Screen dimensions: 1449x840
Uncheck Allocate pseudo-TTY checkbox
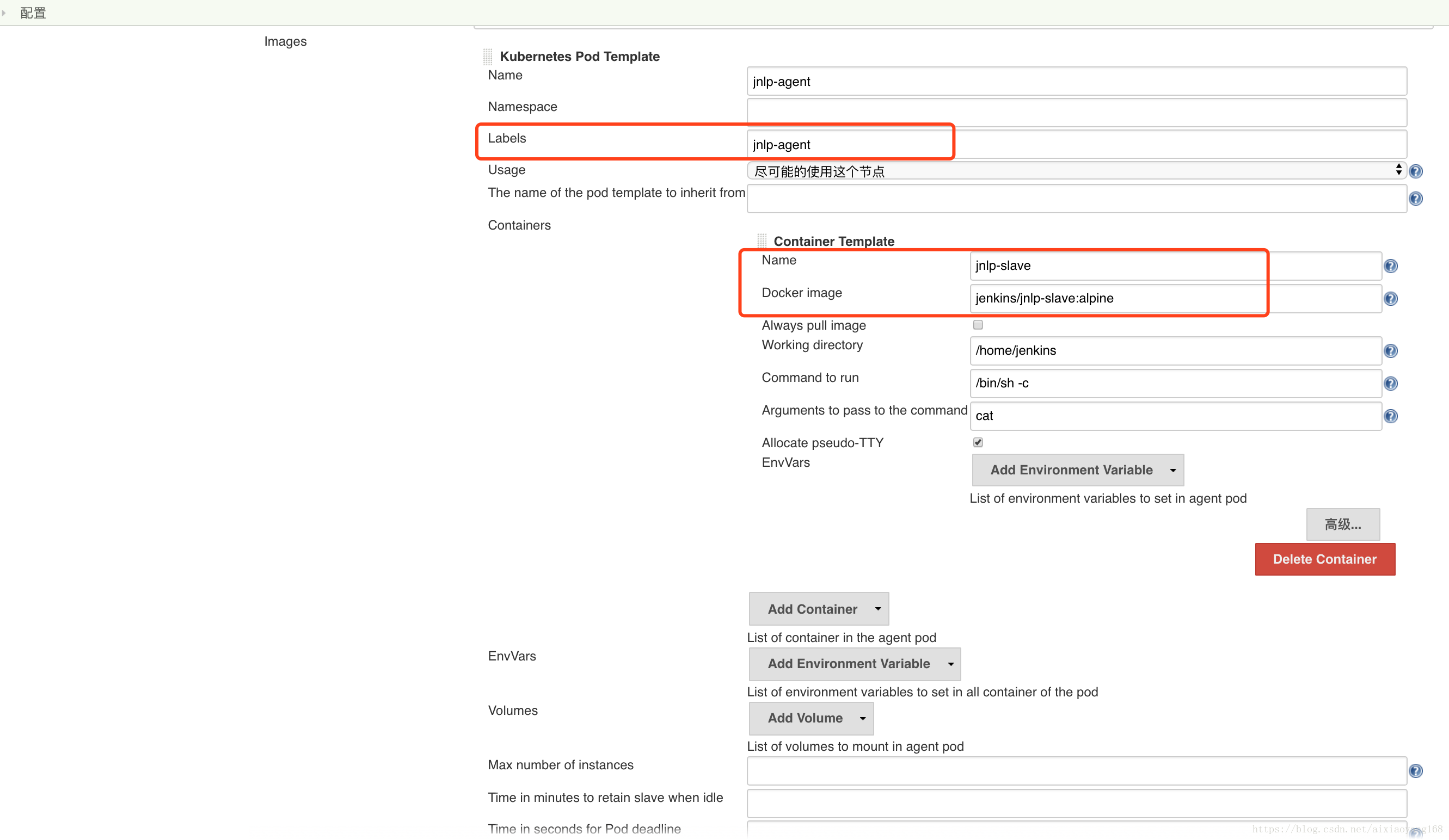tap(978, 442)
